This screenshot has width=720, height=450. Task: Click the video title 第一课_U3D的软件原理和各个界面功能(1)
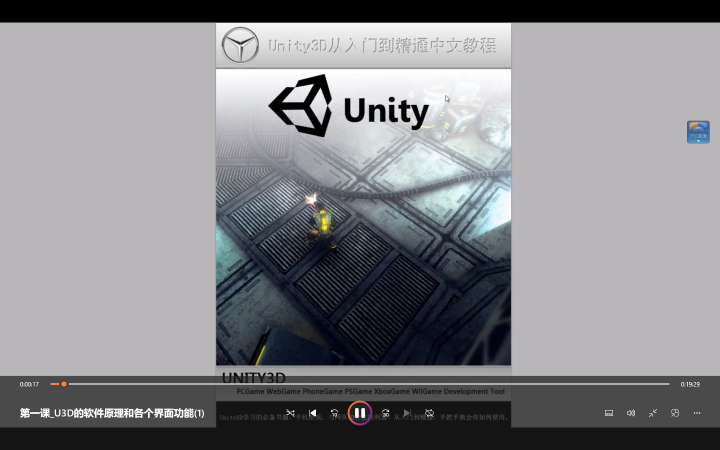(112, 413)
